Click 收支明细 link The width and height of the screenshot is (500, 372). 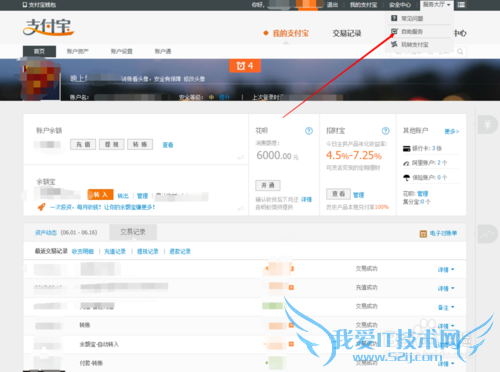click(x=83, y=251)
